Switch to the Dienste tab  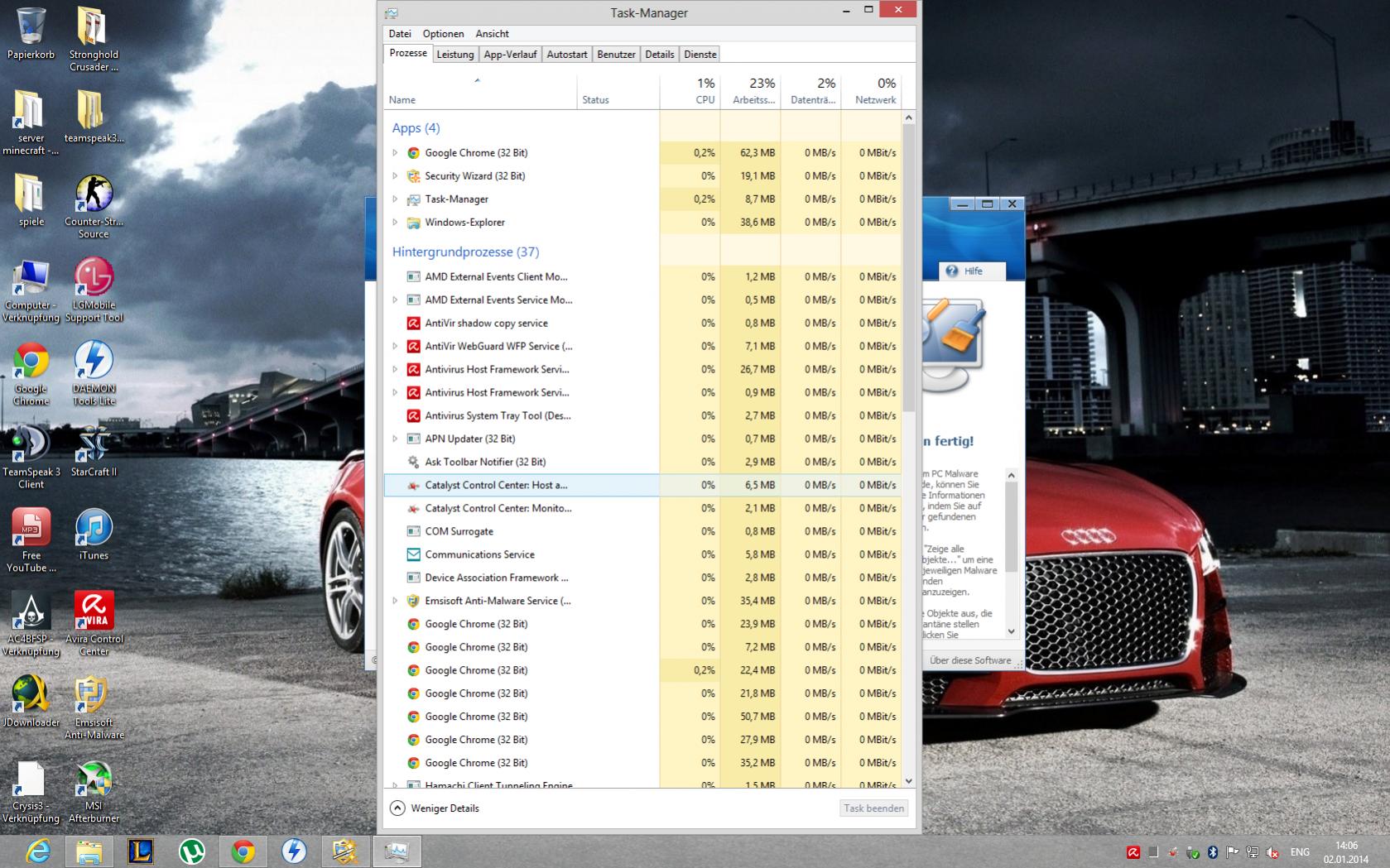tap(700, 55)
